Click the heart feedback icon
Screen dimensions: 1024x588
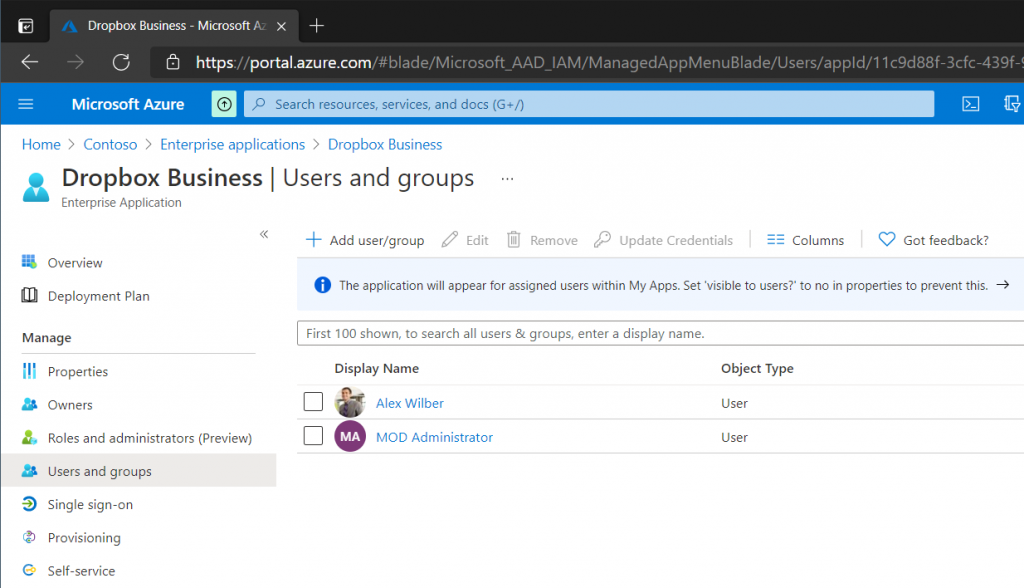tap(886, 240)
